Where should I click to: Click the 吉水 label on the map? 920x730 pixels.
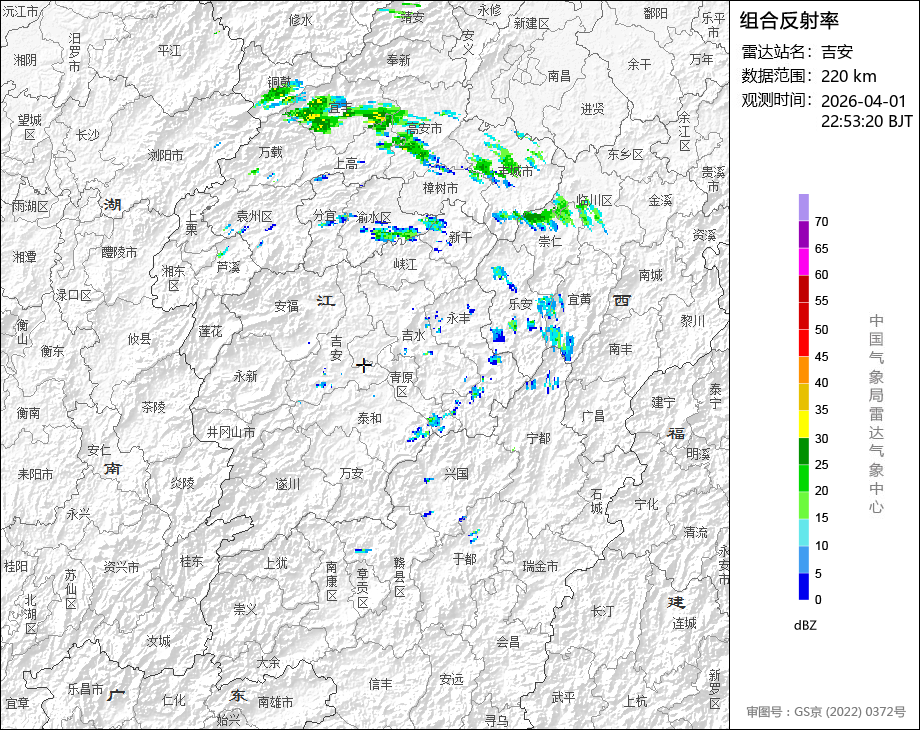tap(414, 335)
